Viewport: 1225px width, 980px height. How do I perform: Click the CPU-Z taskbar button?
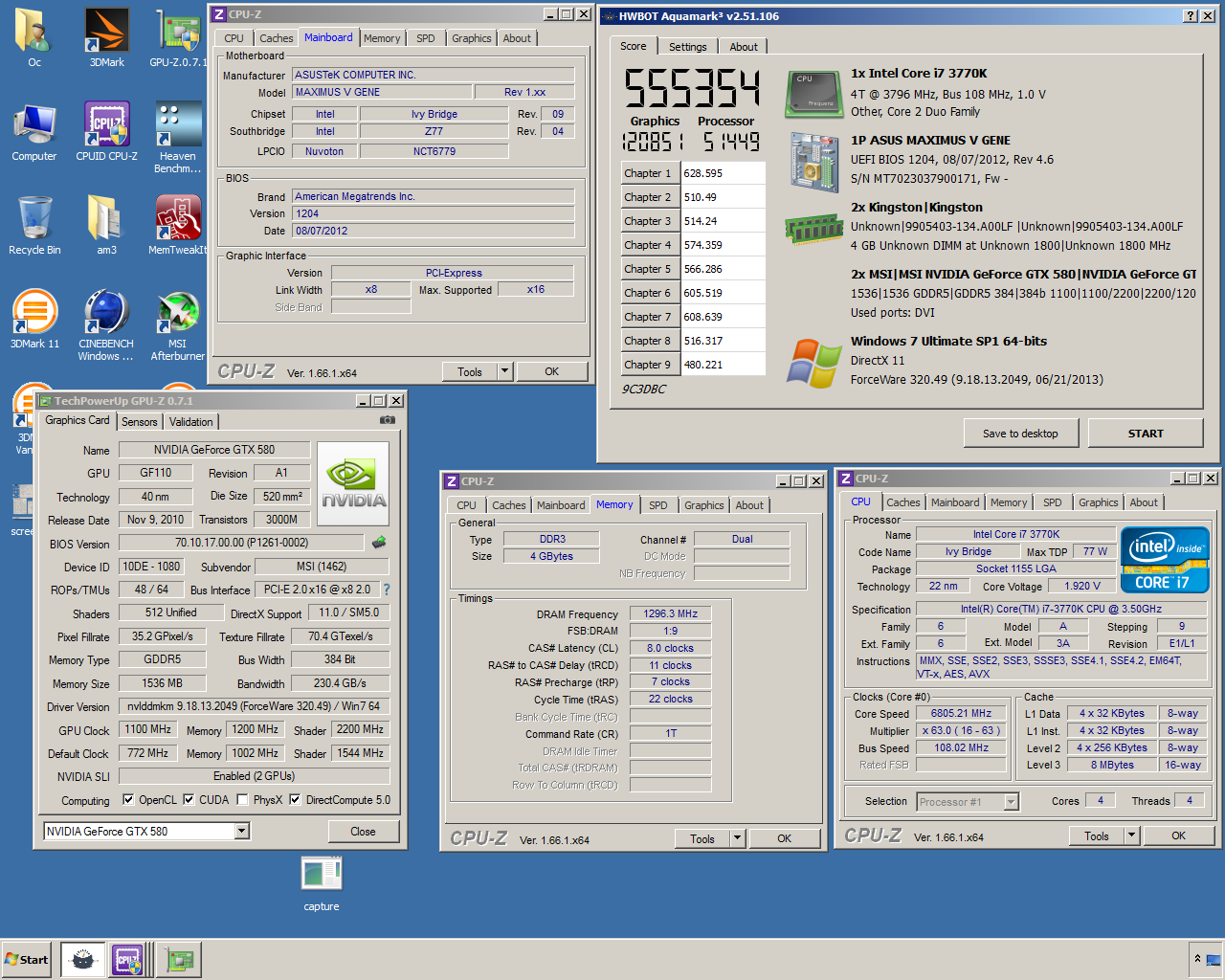pos(127,959)
